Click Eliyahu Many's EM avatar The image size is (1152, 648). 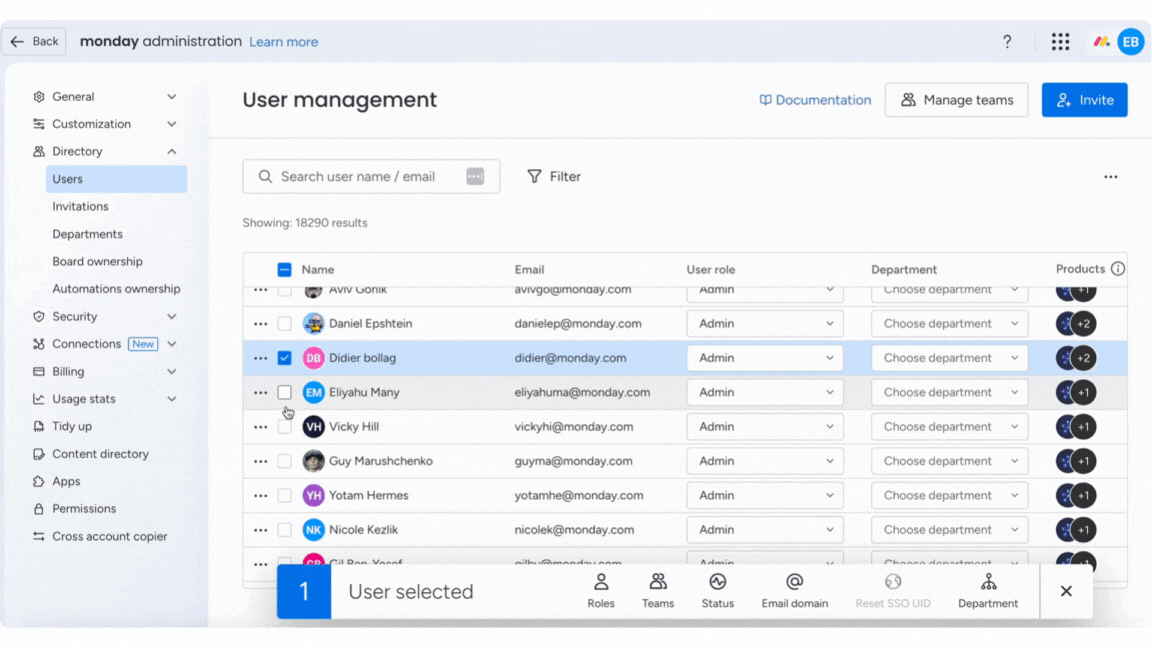tap(314, 392)
